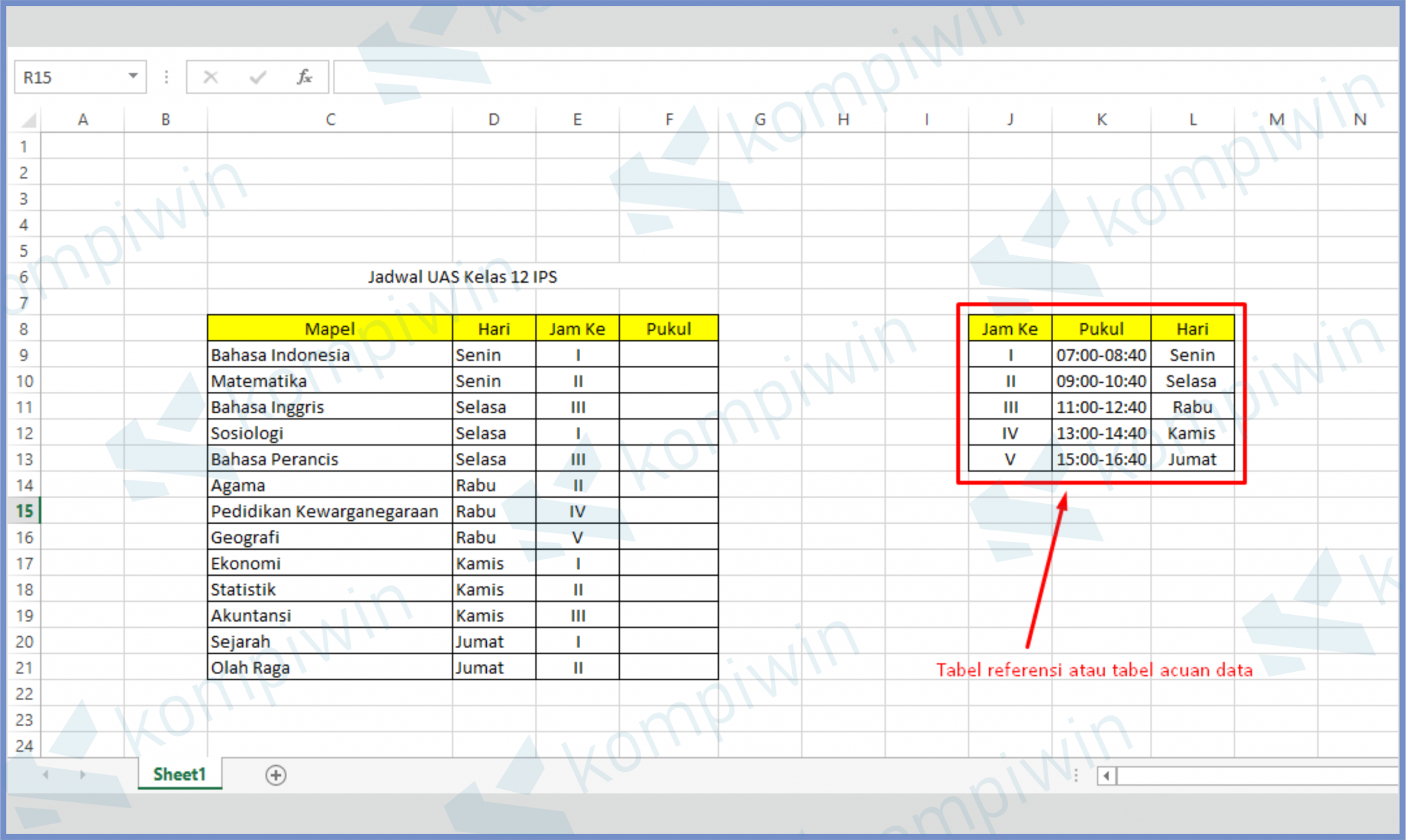1406x840 pixels.
Task: Switch to the Sheet1 tab
Action: click(180, 774)
